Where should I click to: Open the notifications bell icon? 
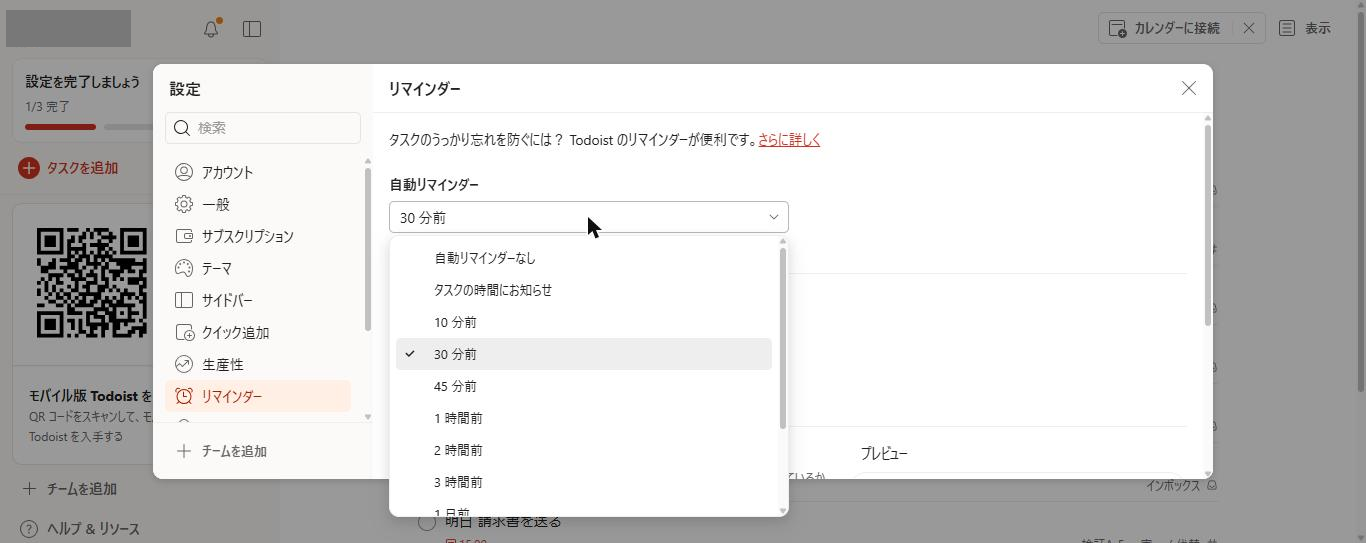pos(211,29)
